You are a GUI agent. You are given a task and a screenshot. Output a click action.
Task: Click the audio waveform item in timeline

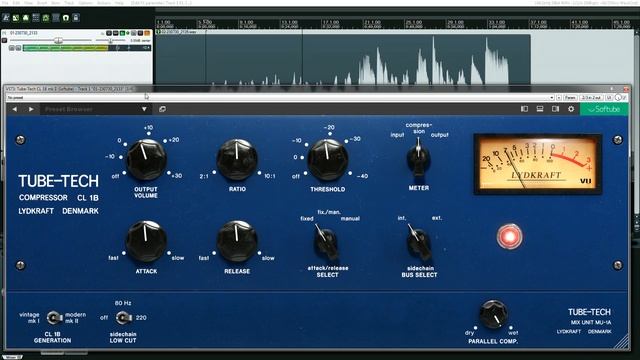pos(343,59)
